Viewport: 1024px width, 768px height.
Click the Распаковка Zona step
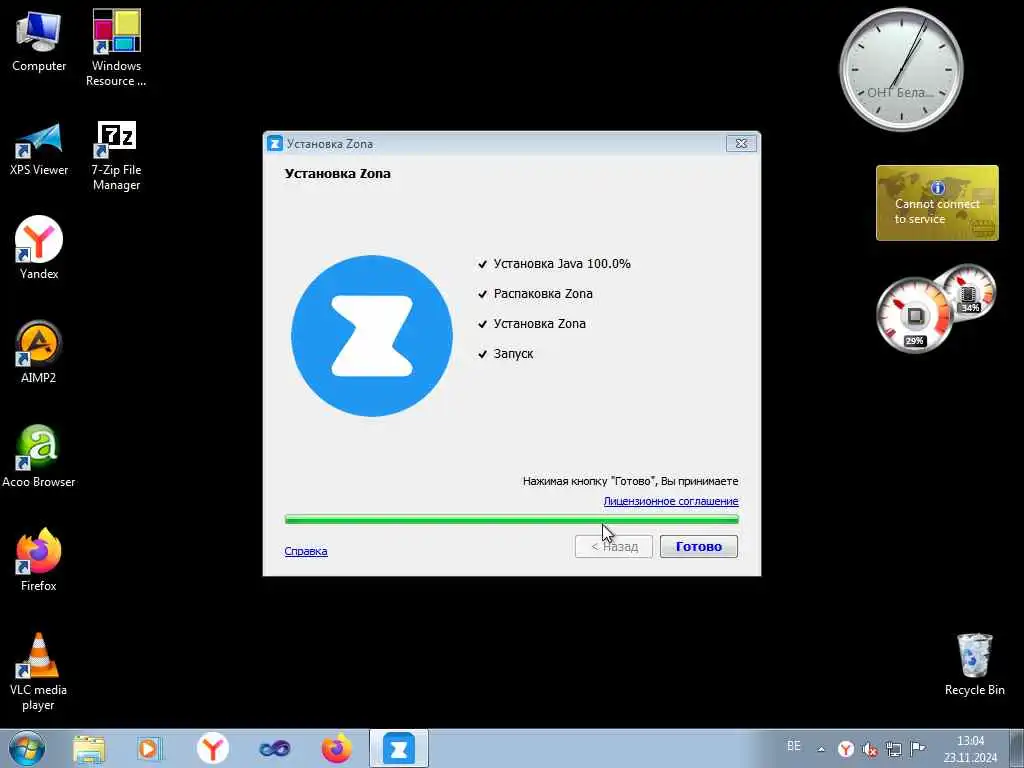(x=536, y=294)
